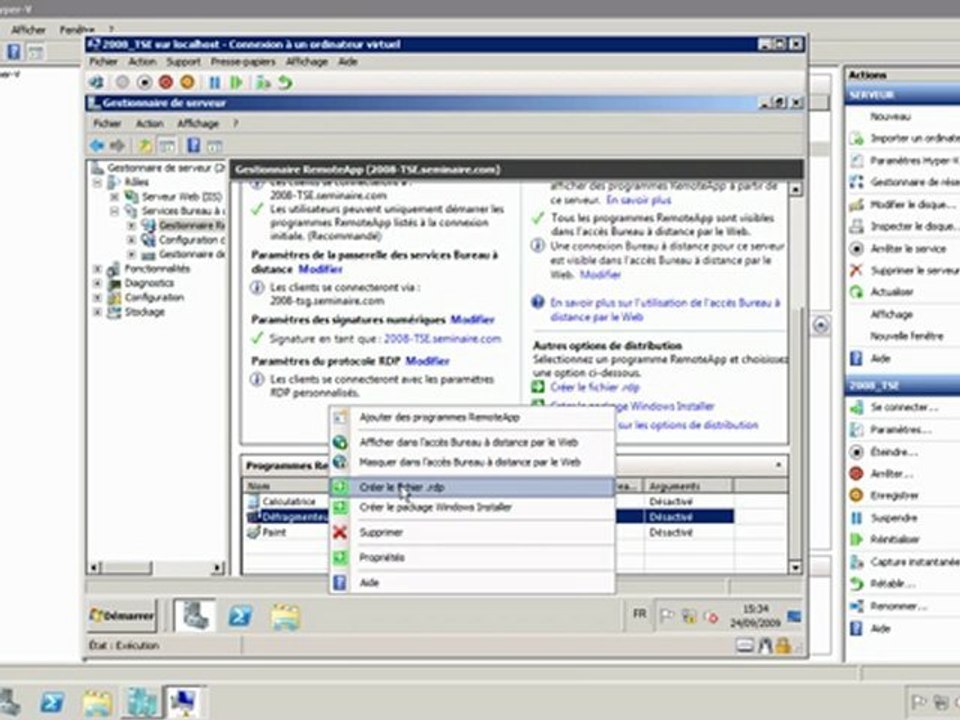
Task: Click the Nom column header
Action: tap(285, 486)
